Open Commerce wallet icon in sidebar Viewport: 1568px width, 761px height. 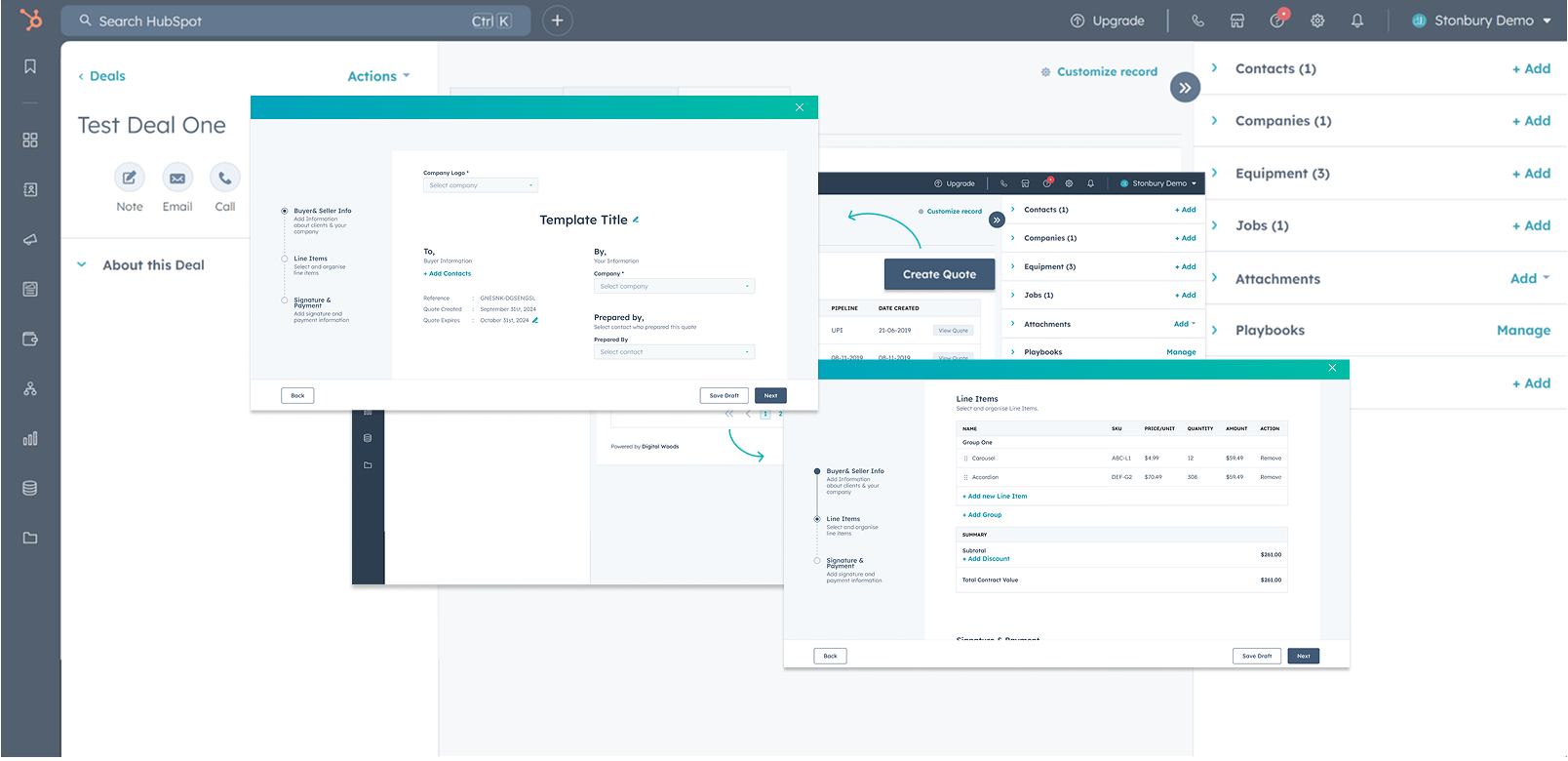tap(30, 340)
